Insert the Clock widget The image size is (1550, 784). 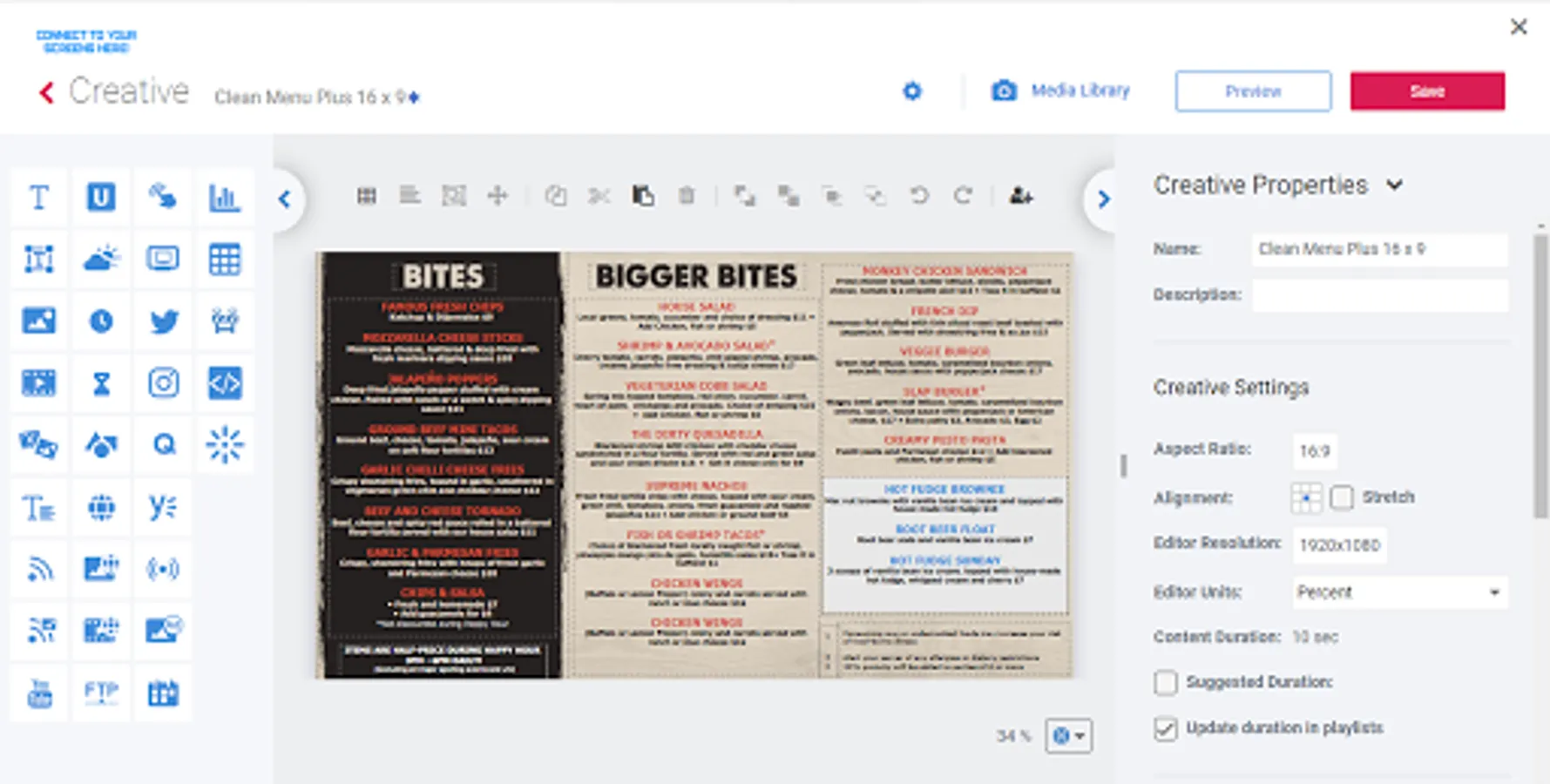pos(100,320)
